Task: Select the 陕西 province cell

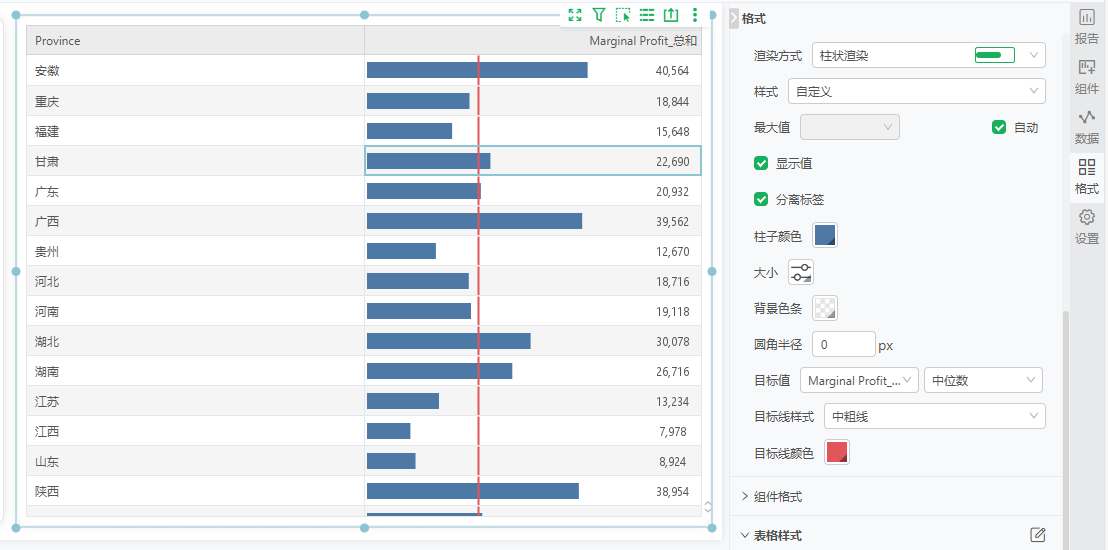Action: point(196,491)
